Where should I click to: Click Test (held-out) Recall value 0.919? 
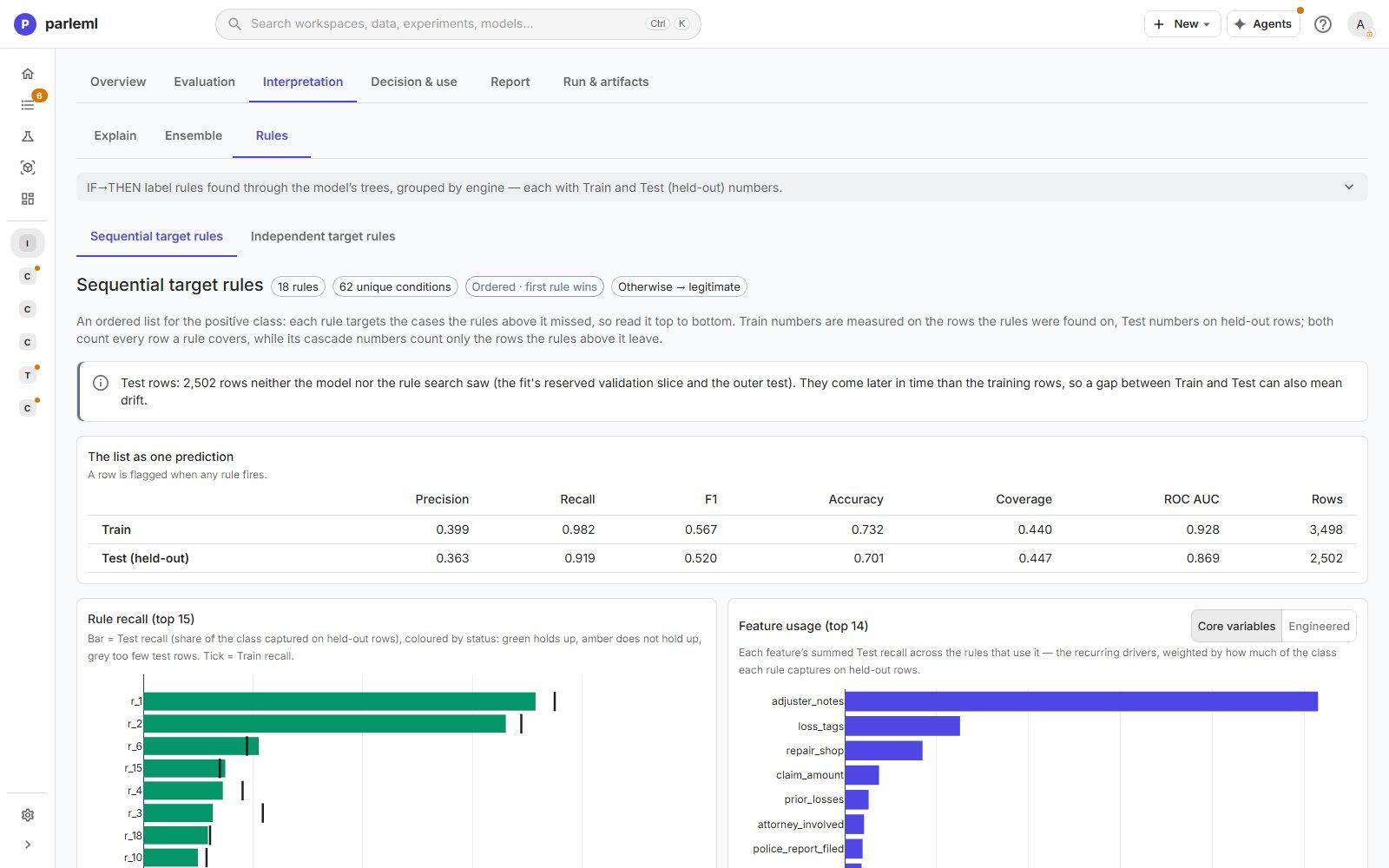click(579, 558)
